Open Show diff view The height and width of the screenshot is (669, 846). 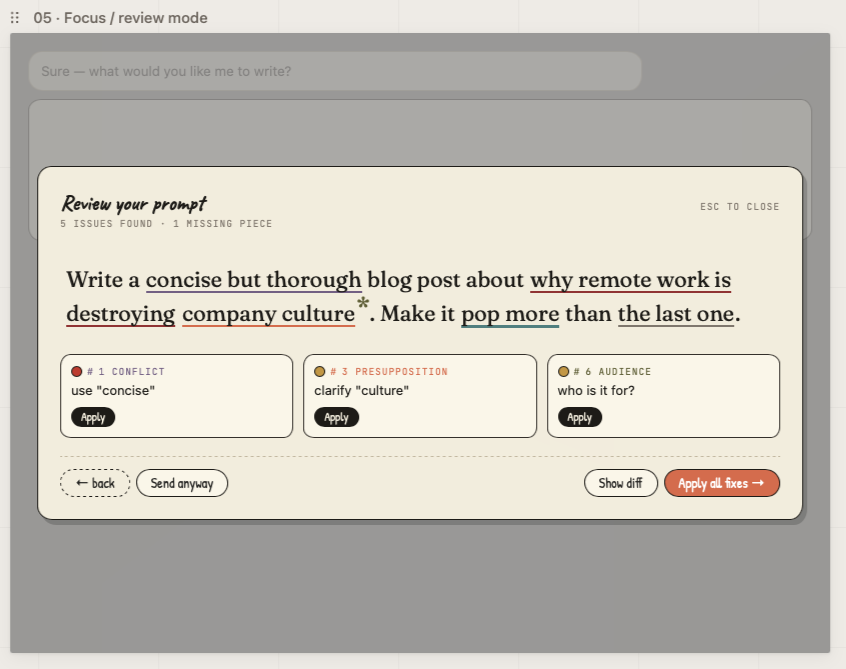coord(620,483)
